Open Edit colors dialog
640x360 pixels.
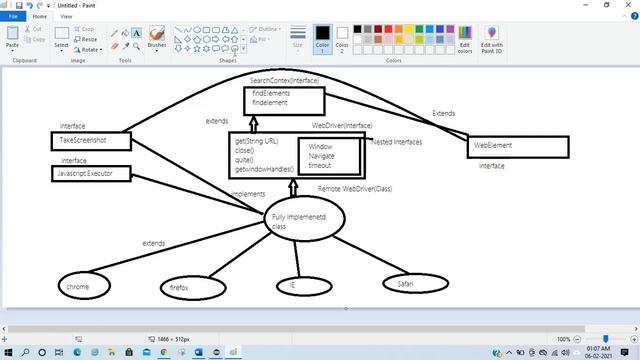(x=465, y=40)
